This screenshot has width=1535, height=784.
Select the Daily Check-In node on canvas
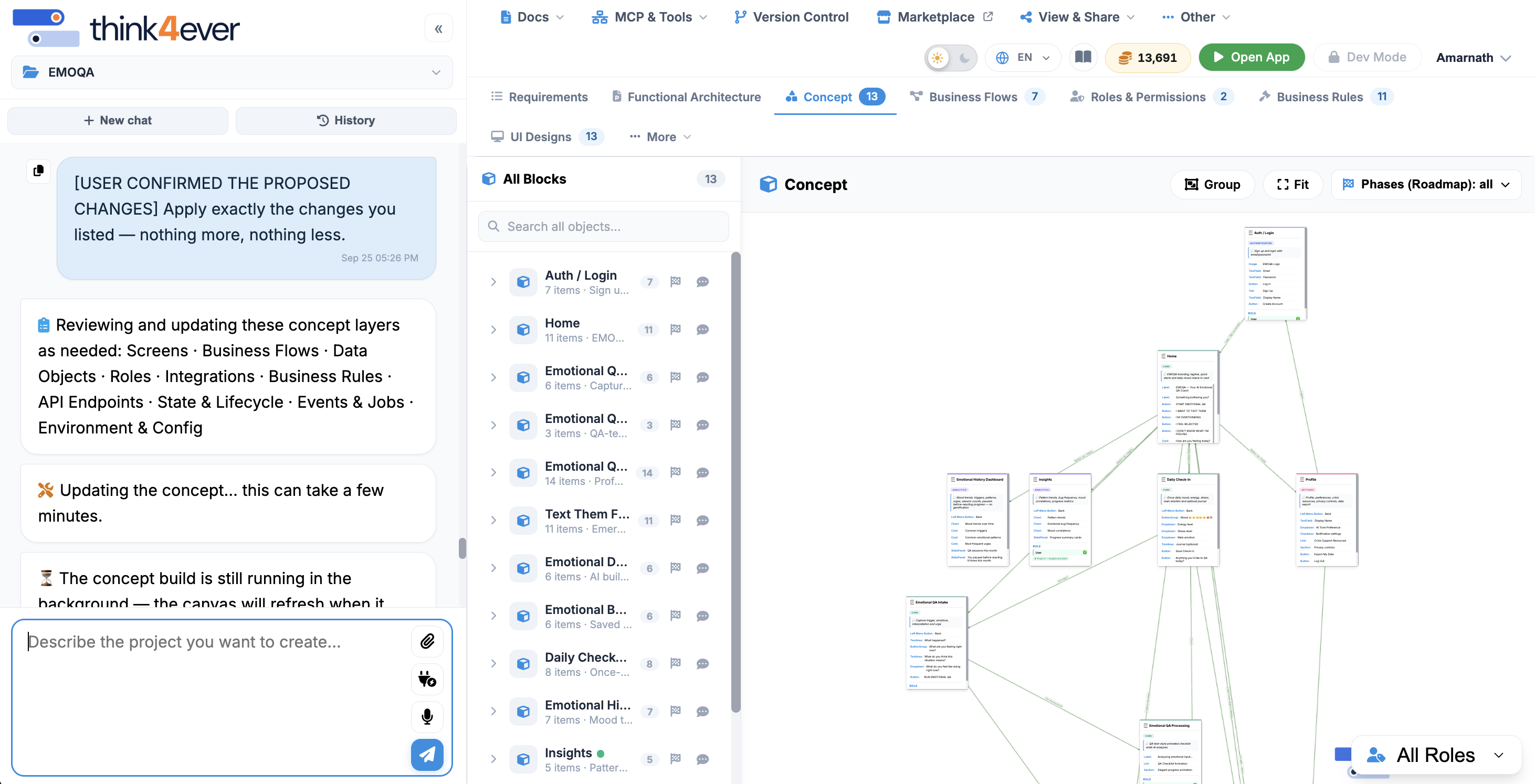point(1188,520)
